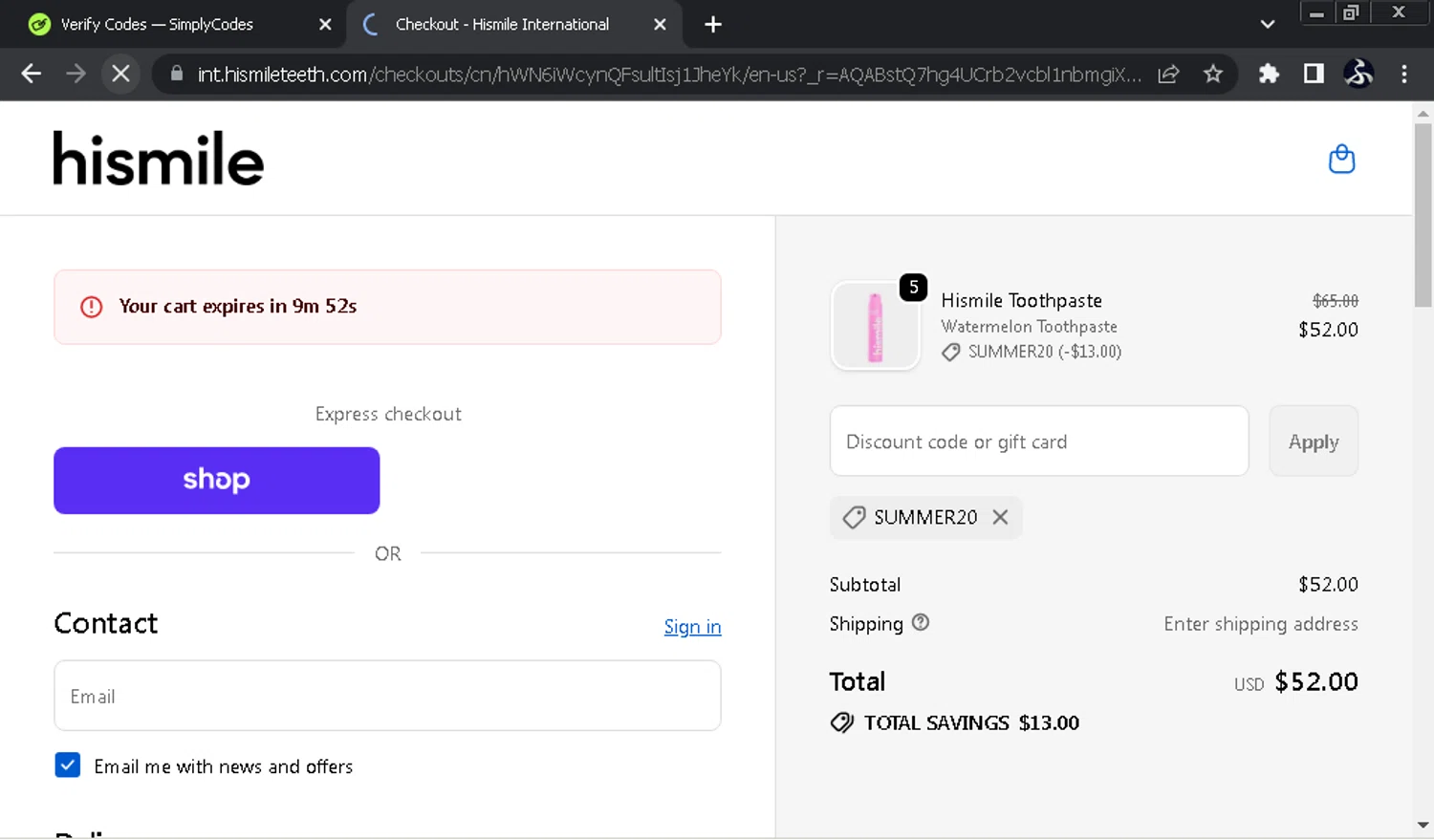
Task: Select the Checkout Hismile International tab
Action: coord(514,25)
